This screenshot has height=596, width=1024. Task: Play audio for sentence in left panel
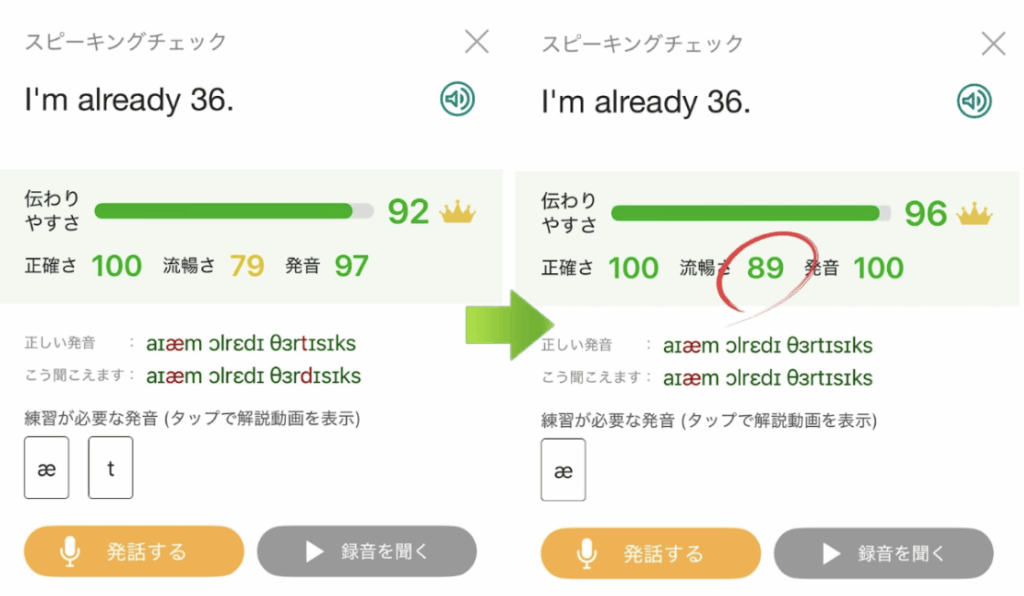pos(457,99)
